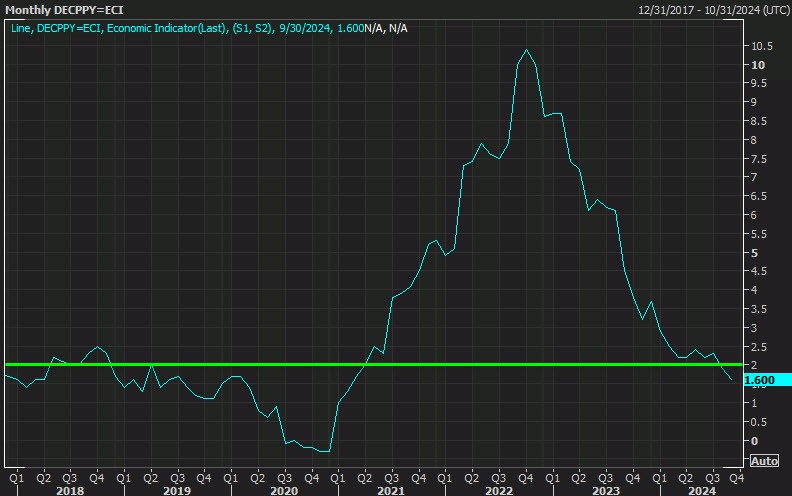Screen dimensions: 792x496
Task: Click the 2018 year label on time axis
Action: point(69,490)
